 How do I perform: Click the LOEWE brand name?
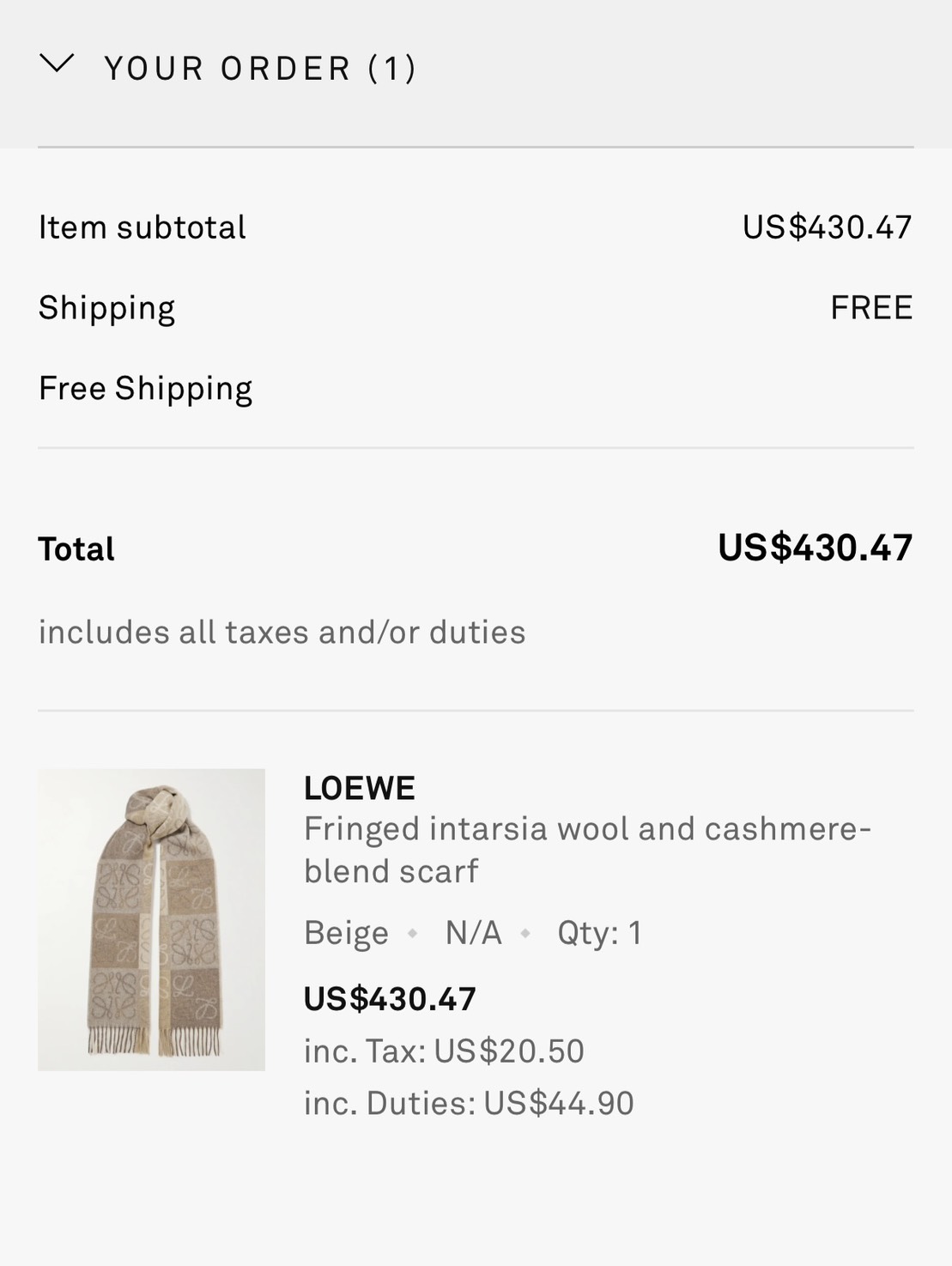tap(360, 788)
